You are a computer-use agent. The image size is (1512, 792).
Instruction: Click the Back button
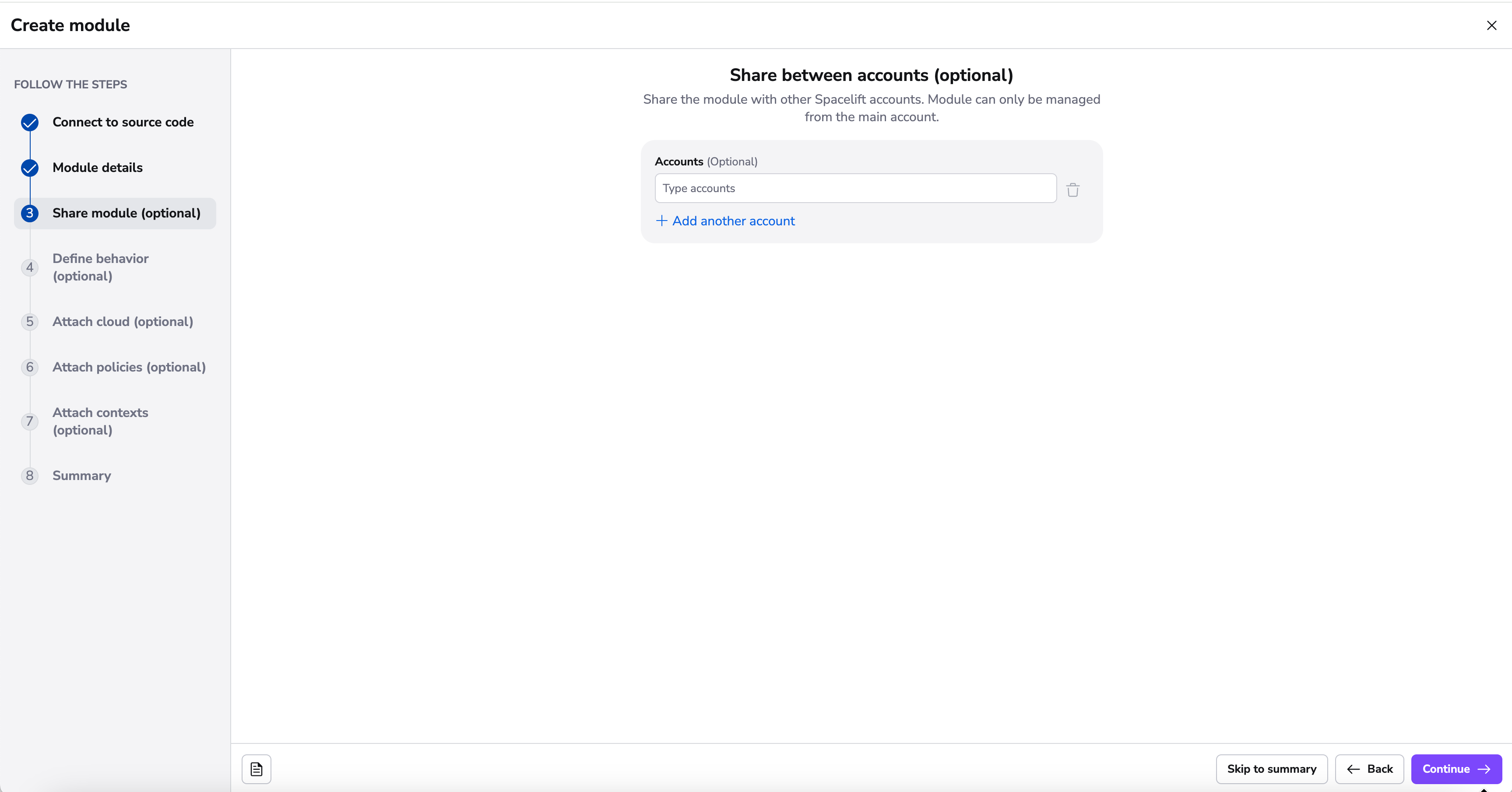pos(1369,768)
